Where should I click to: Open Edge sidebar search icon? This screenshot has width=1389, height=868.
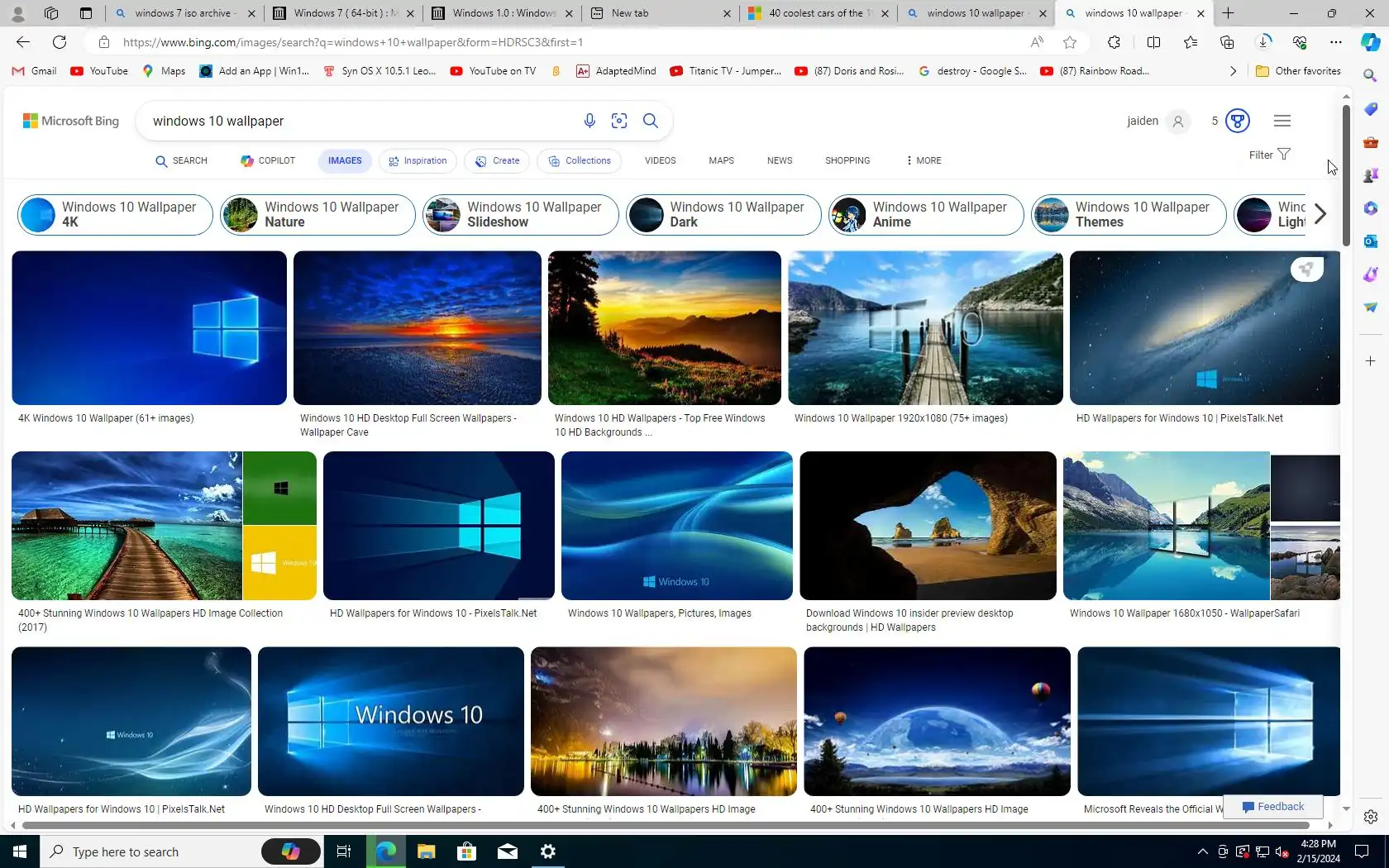(x=1370, y=75)
